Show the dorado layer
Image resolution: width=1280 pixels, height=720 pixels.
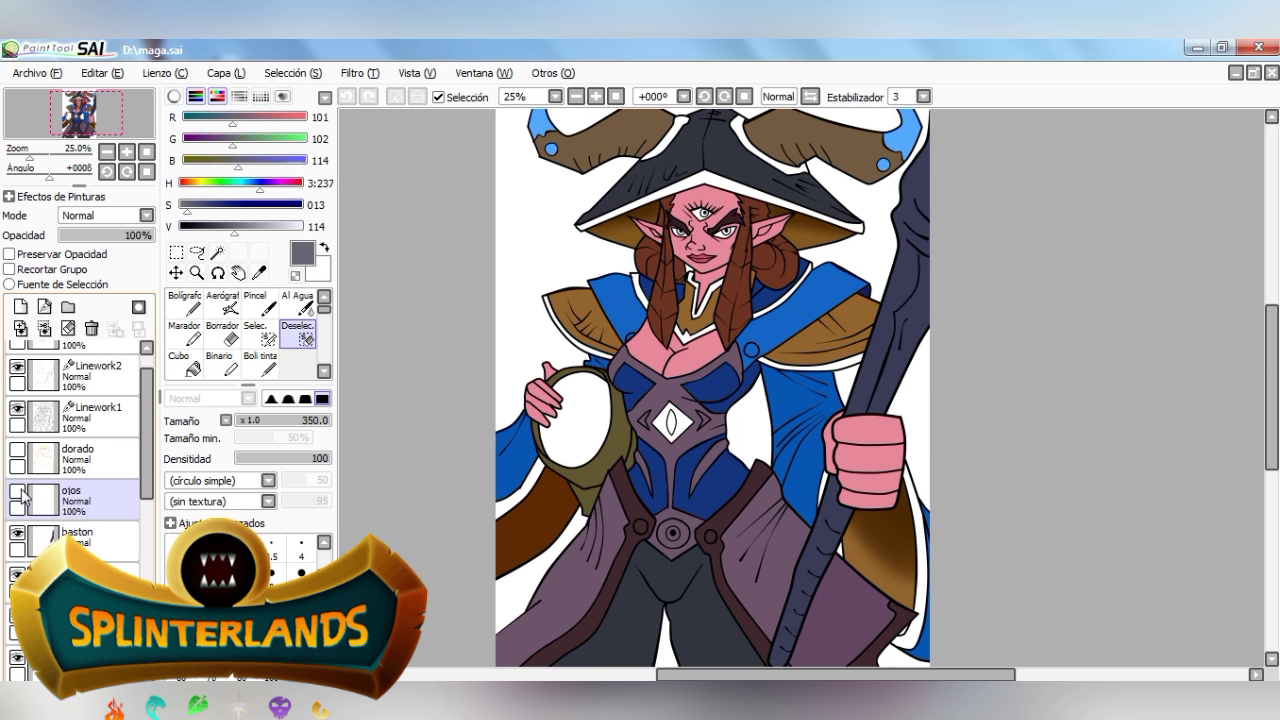coord(17,450)
